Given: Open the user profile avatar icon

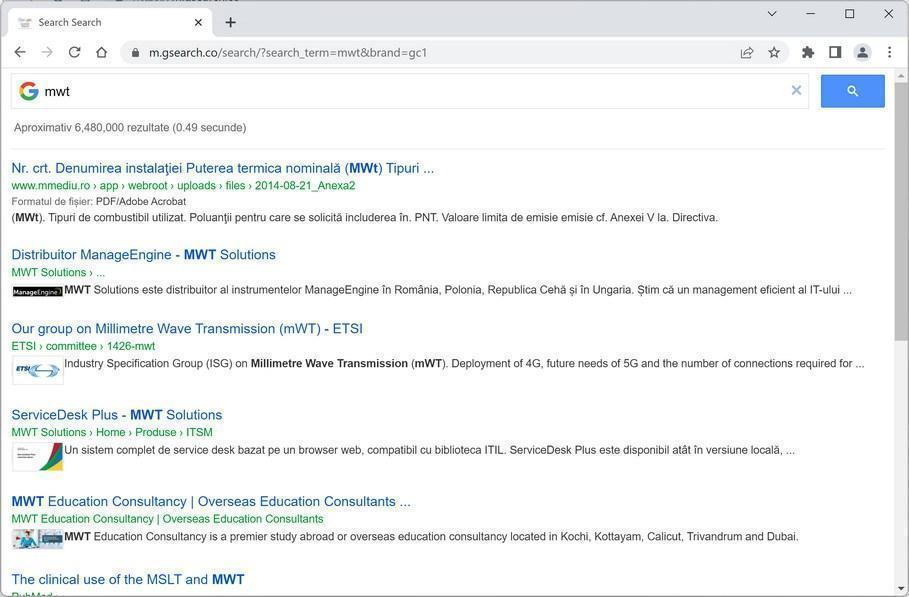Looking at the screenshot, I should coord(862,52).
